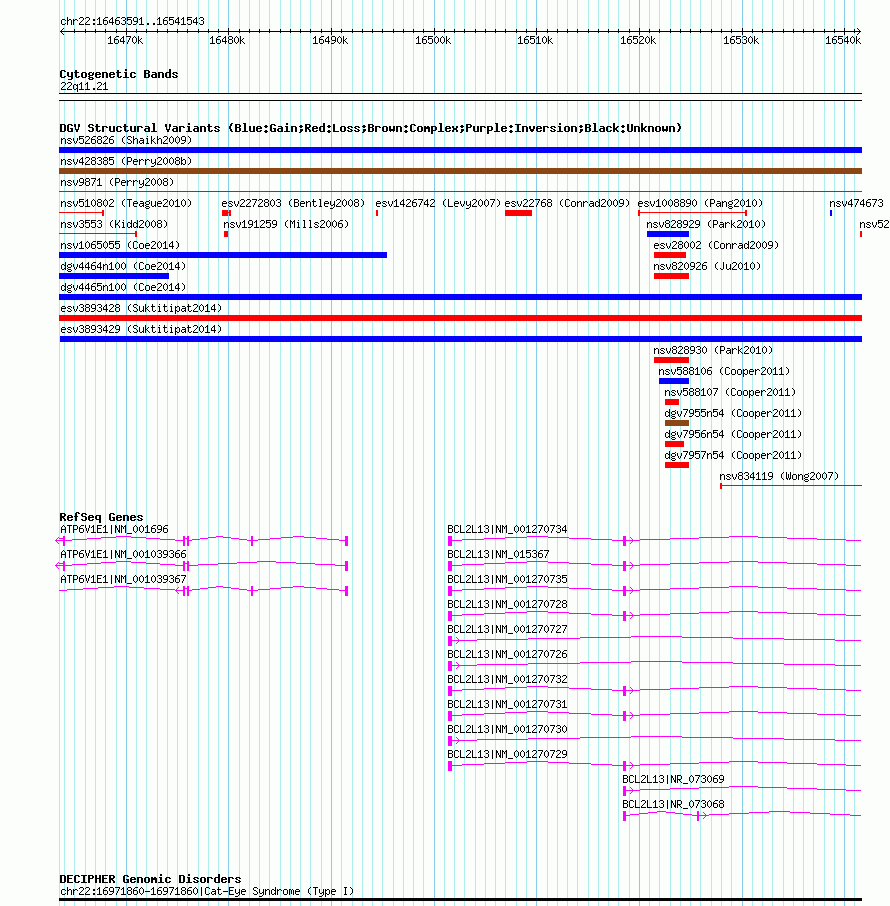Click the chr22:16463591..16541543 coordinate text

[132, 21]
